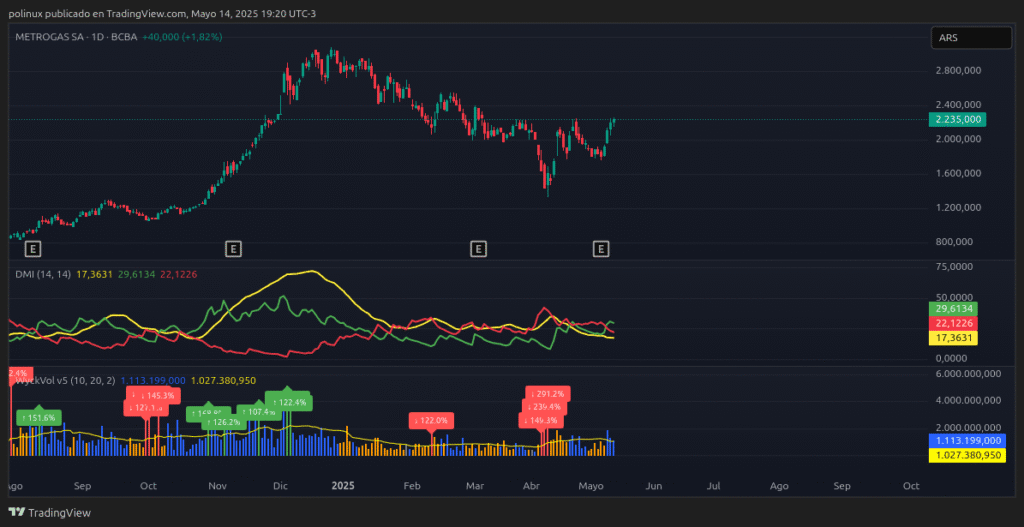Click the green 29,6134 value in DMI legend
1024x527 pixels.
[136, 274]
